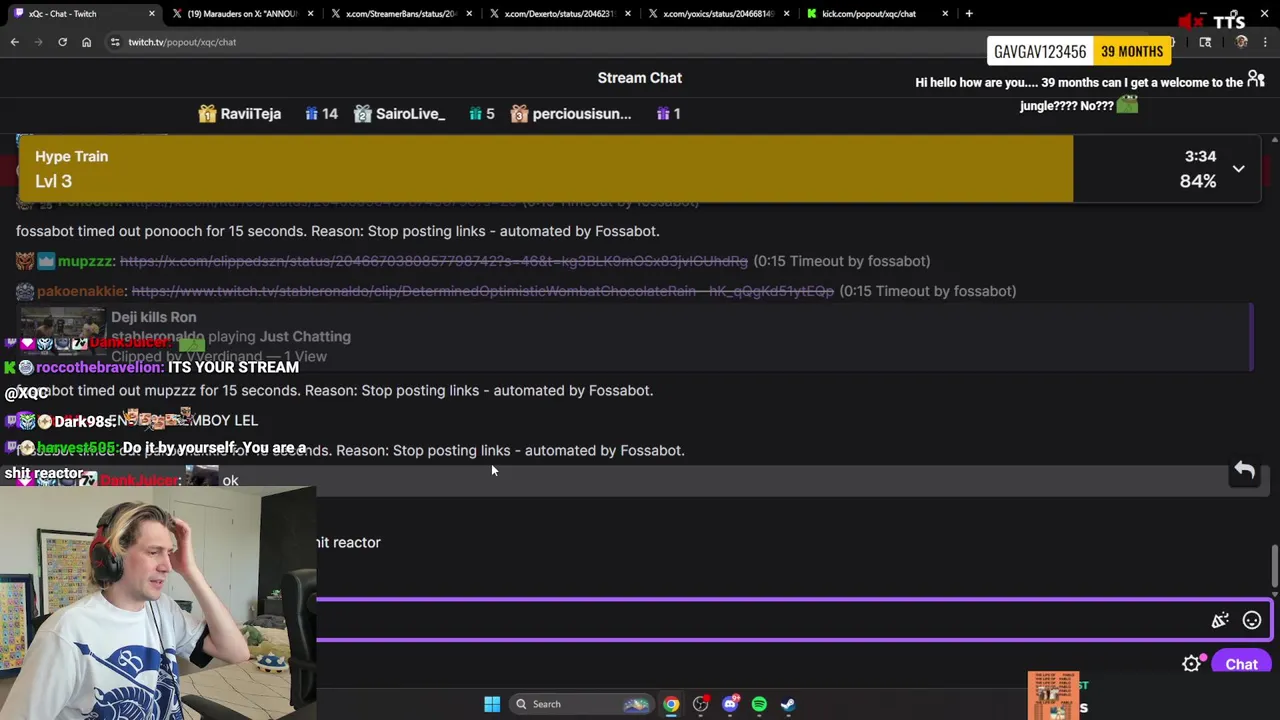Reply to message using arrow icon
The height and width of the screenshot is (720, 1280).
click(x=1244, y=471)
